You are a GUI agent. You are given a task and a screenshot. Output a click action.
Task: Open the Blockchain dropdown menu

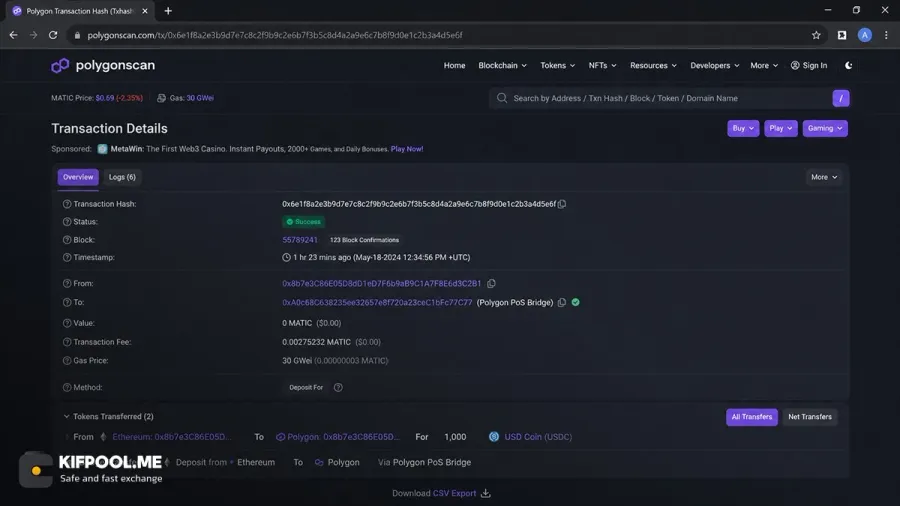(x=502, y=65)
